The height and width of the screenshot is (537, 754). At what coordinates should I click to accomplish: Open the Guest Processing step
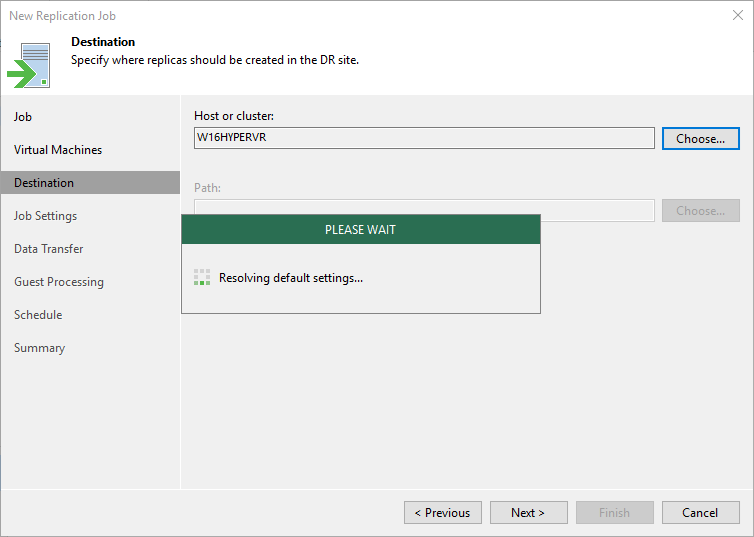click(59, 282)
